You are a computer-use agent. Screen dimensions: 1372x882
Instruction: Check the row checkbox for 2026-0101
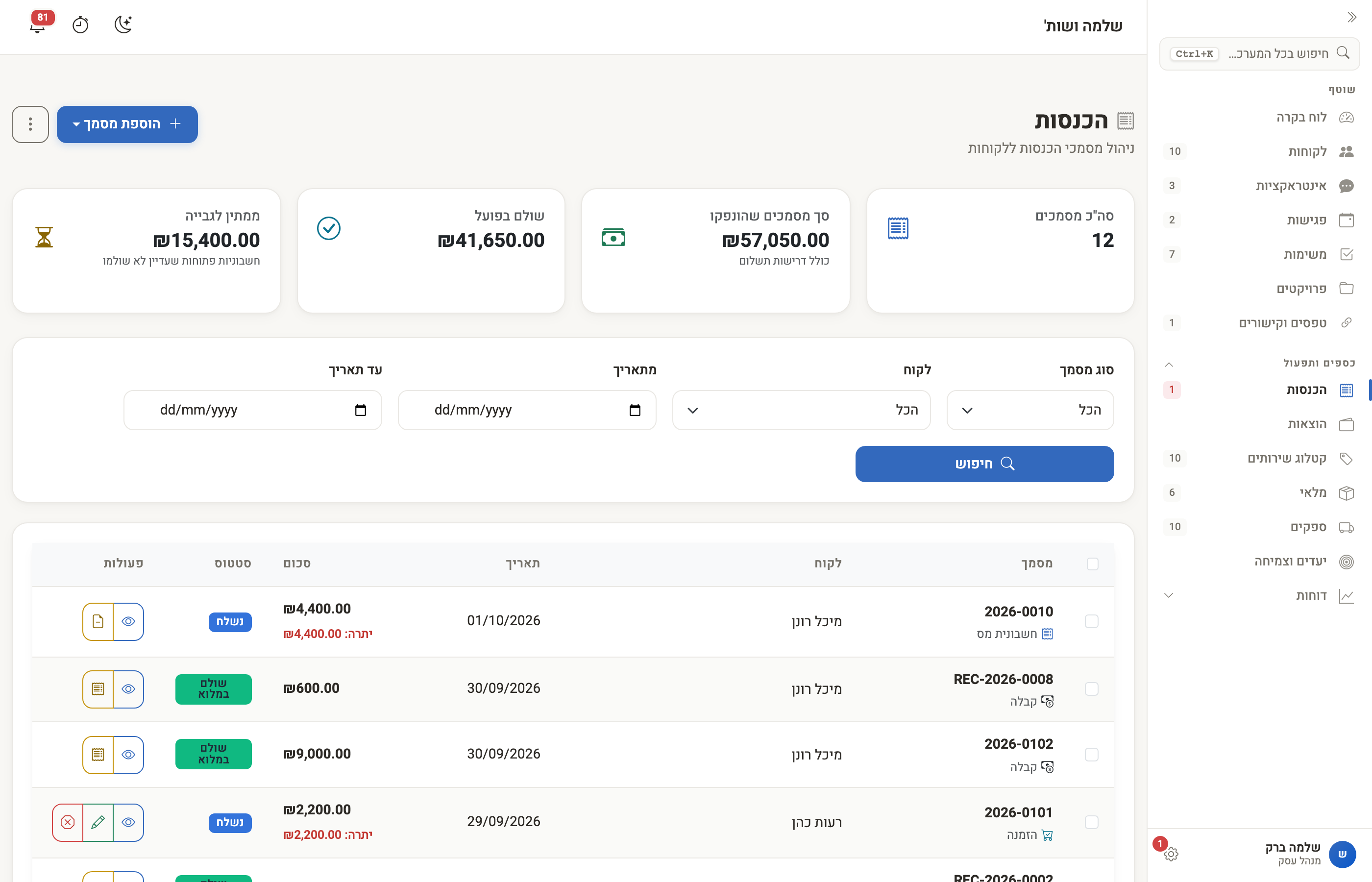[1092, 822]
